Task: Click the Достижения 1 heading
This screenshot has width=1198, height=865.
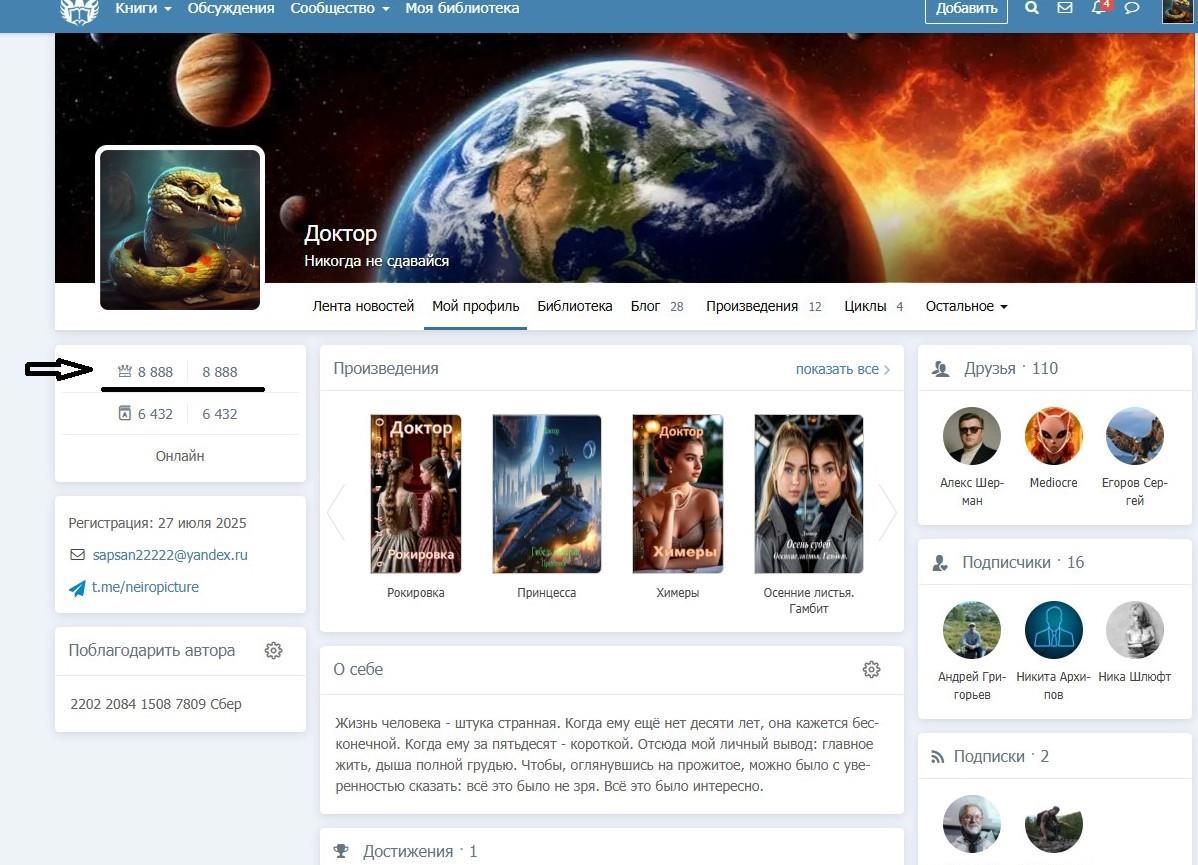Action: 419,851
